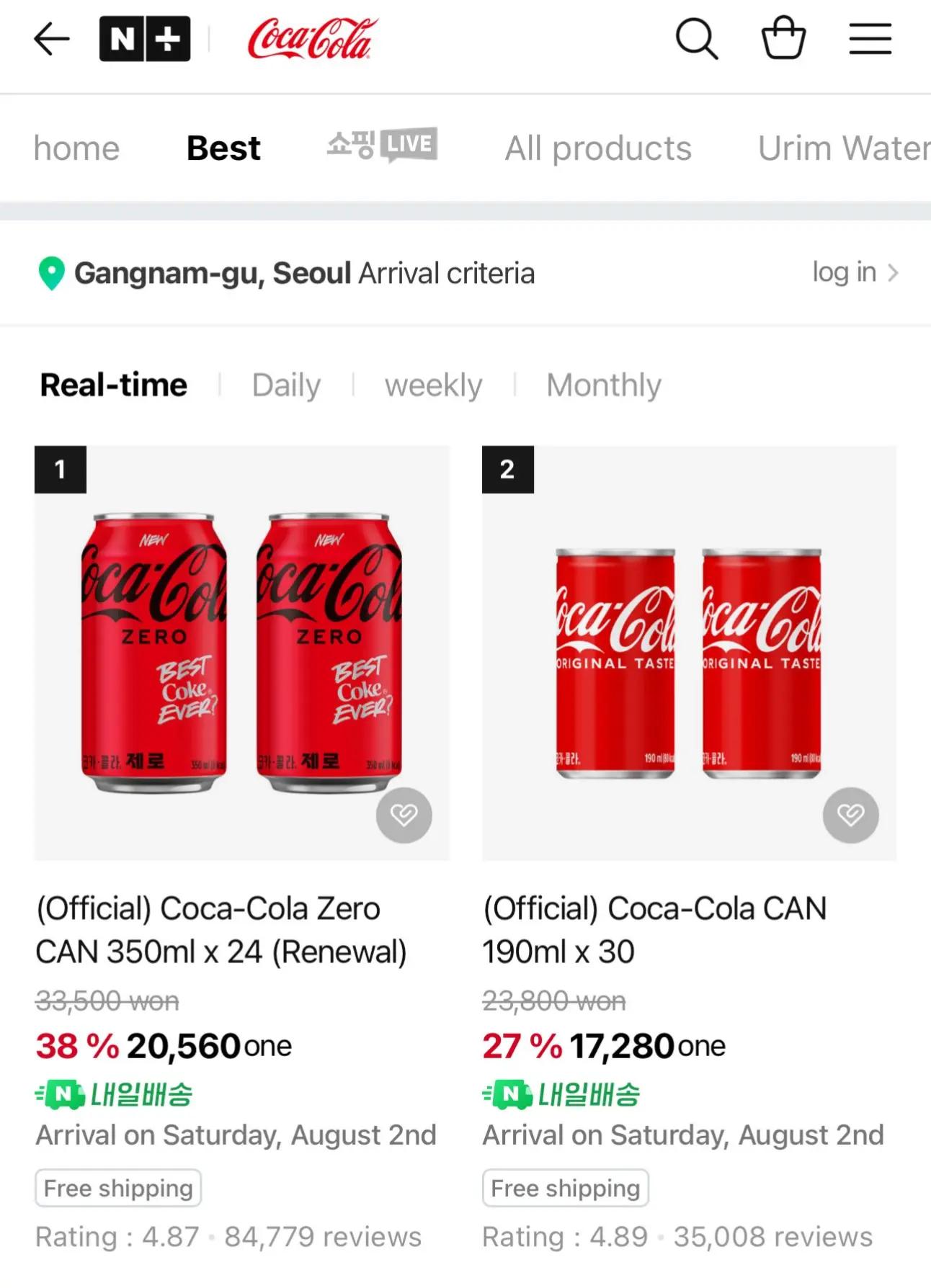The height and width of the screenshot is (1288, 931).
Task: Open the shopping basket icon
Action: pos(783,37)
